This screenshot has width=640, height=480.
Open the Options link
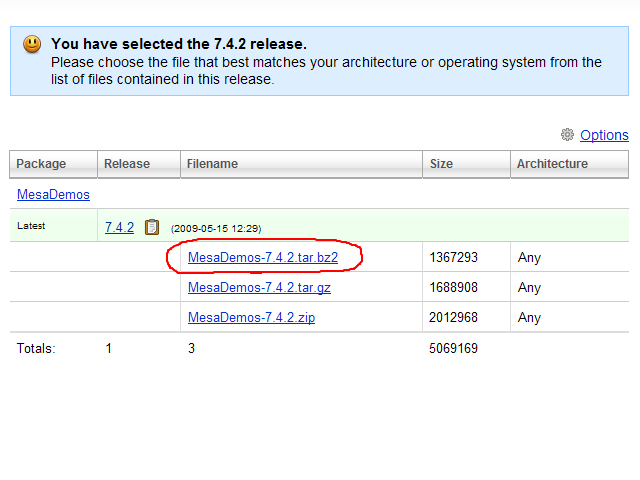point(604,135)
